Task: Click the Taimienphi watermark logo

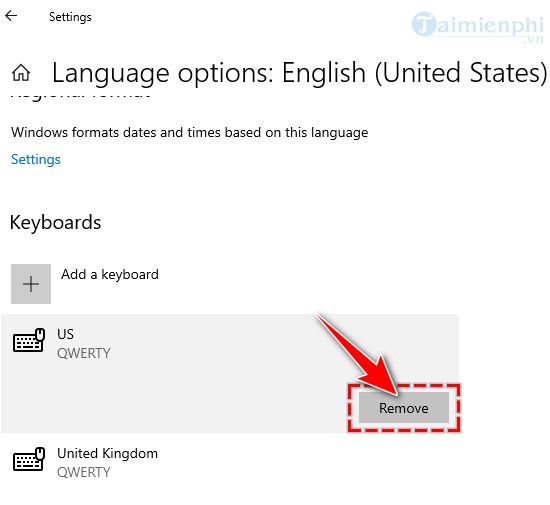Action: click(x=478, y=26)
